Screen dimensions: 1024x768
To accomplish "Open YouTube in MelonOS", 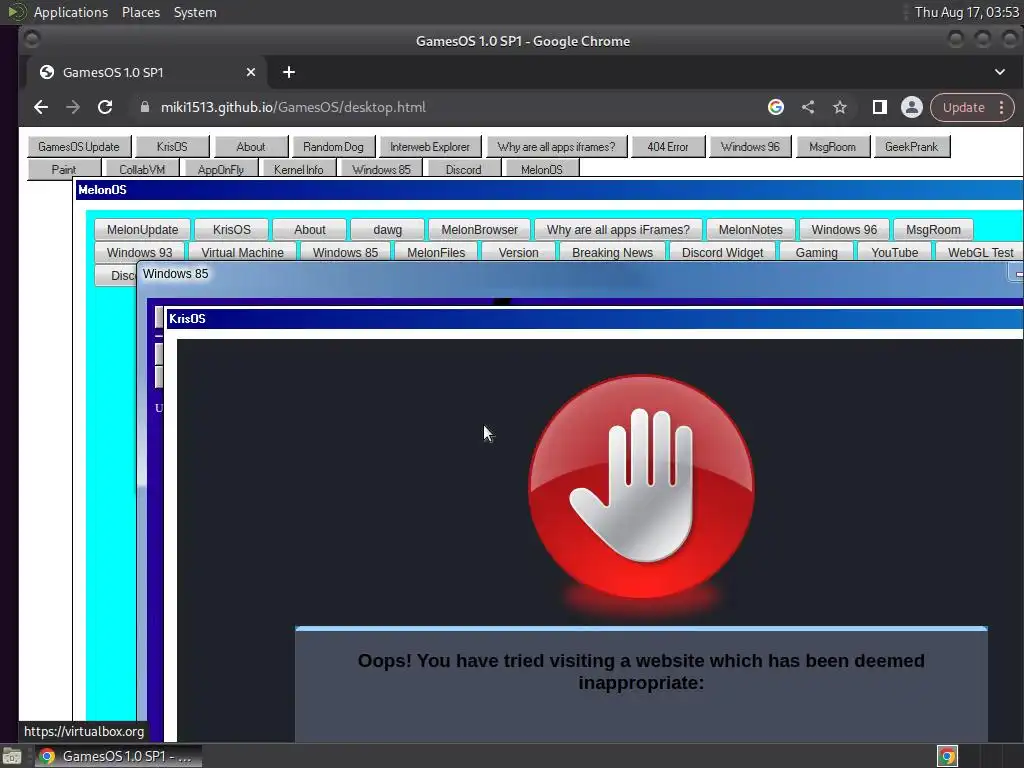I will click(895, 252).
